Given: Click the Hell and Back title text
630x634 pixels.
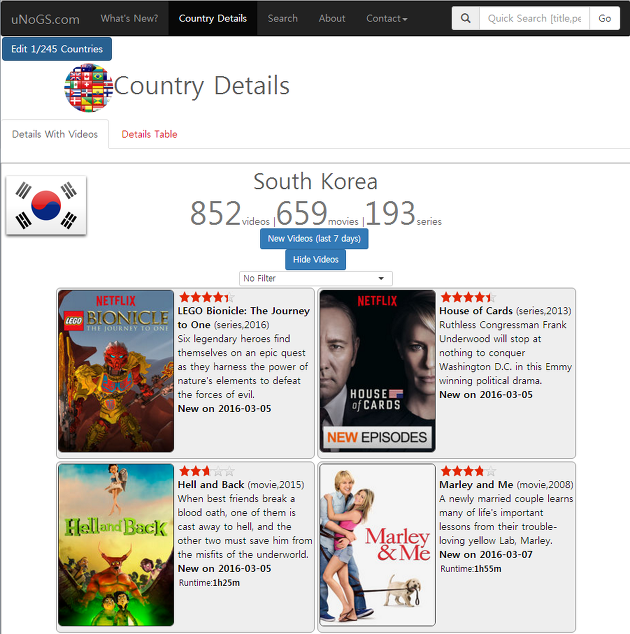Looking at the screenshot, I should click(211, 484).
